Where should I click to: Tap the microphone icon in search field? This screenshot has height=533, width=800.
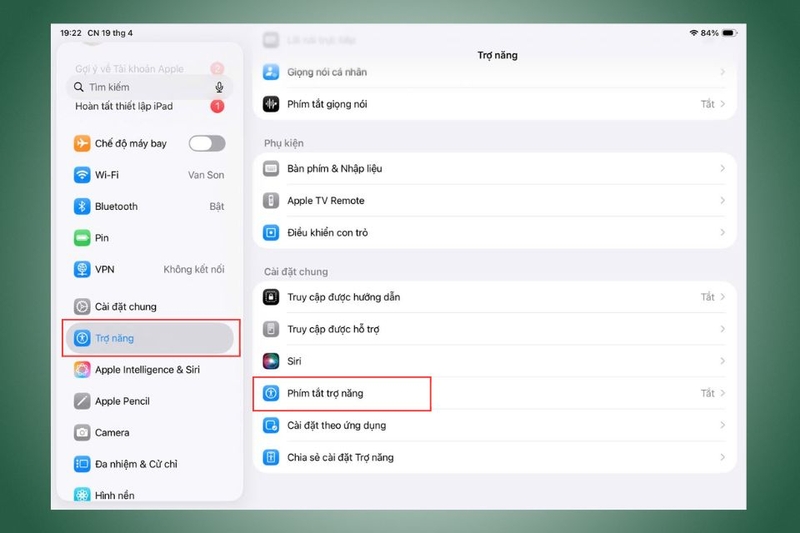[219, 87]
